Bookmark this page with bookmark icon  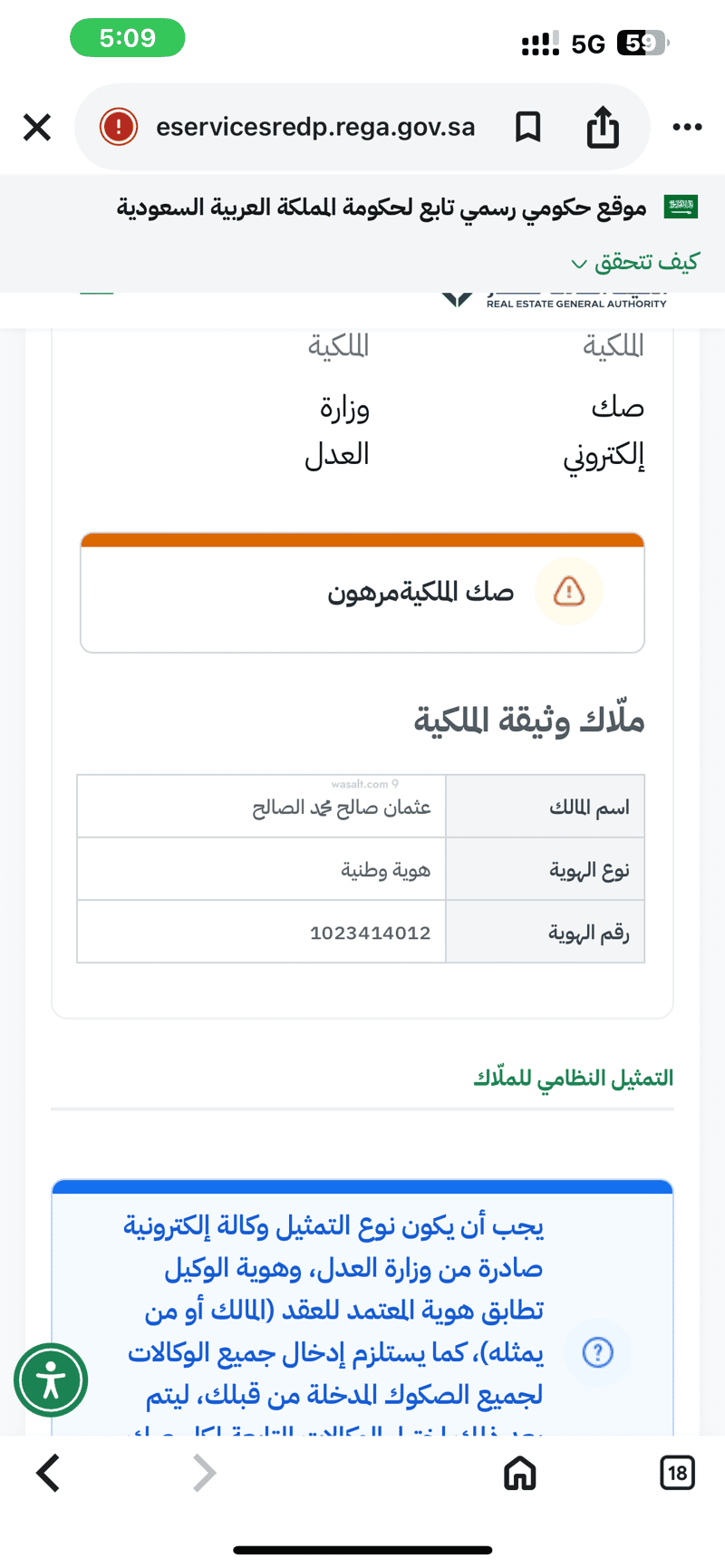pos(527,127)
